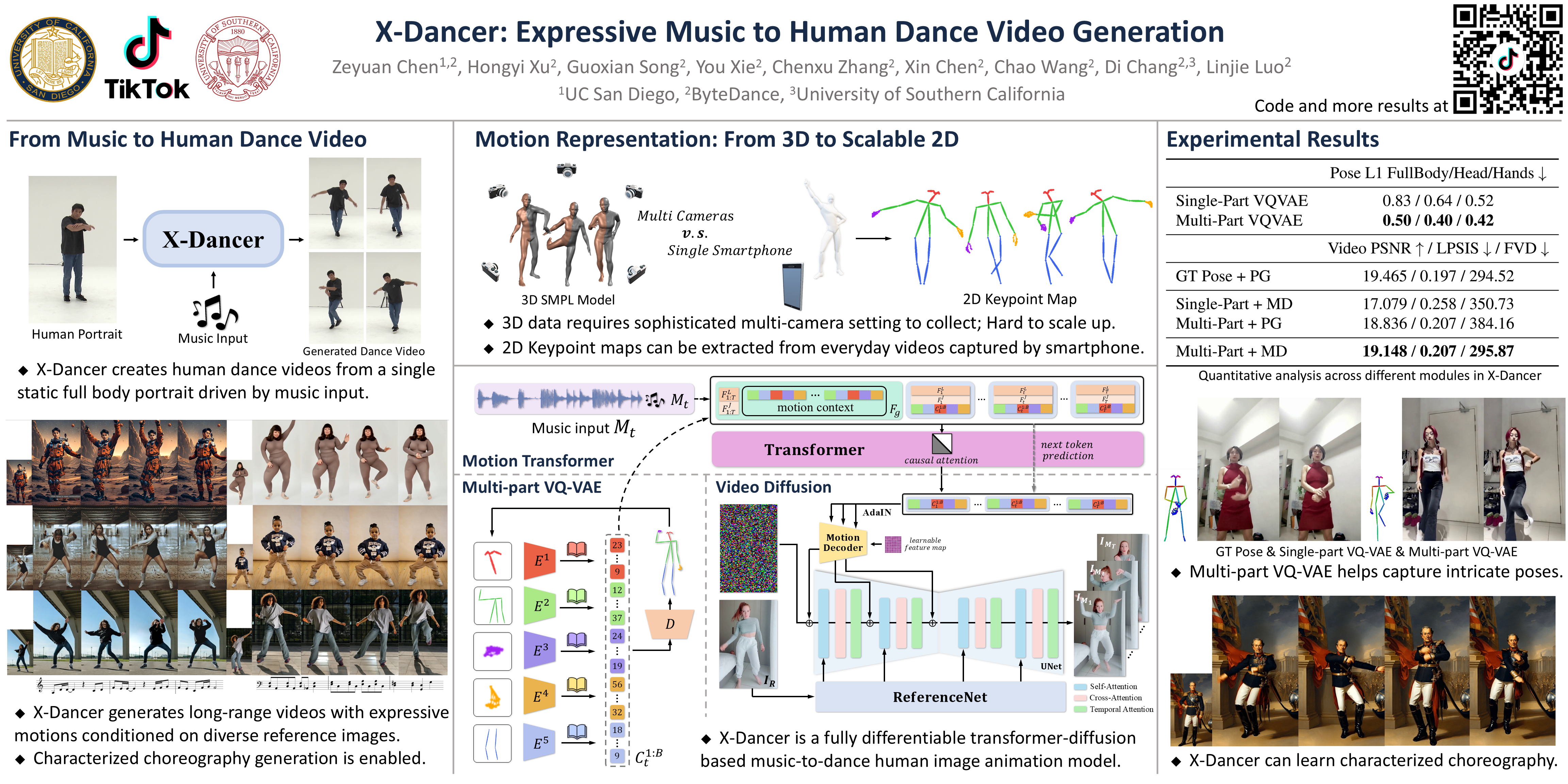Viewport: 1568px width, 784px height.
Task: Click the orange D decoder block
Action: pos(670,624)
